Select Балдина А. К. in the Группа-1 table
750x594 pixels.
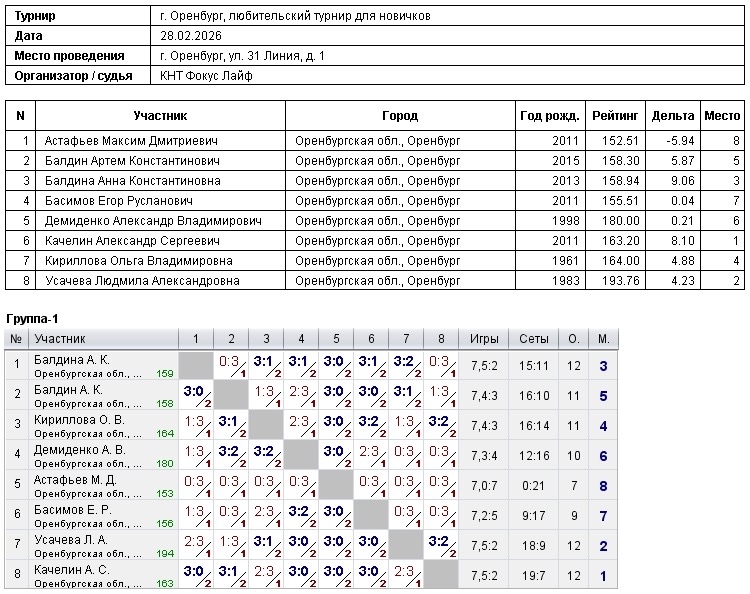coord(72,359)
